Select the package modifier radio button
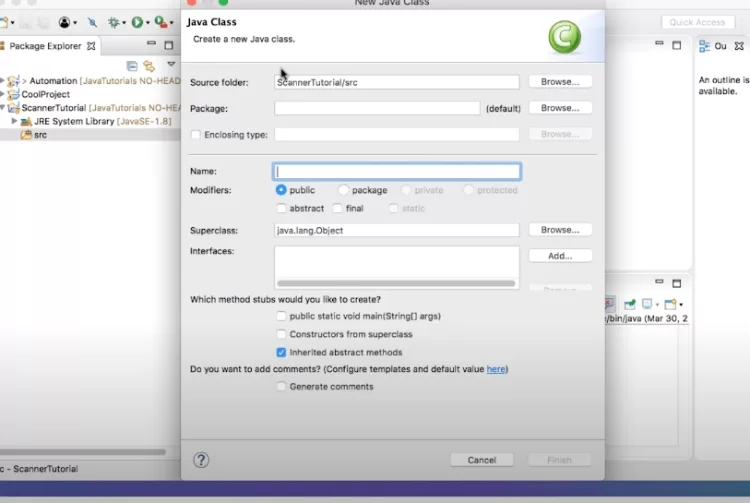750x503 pixels. tap(343, 190)
